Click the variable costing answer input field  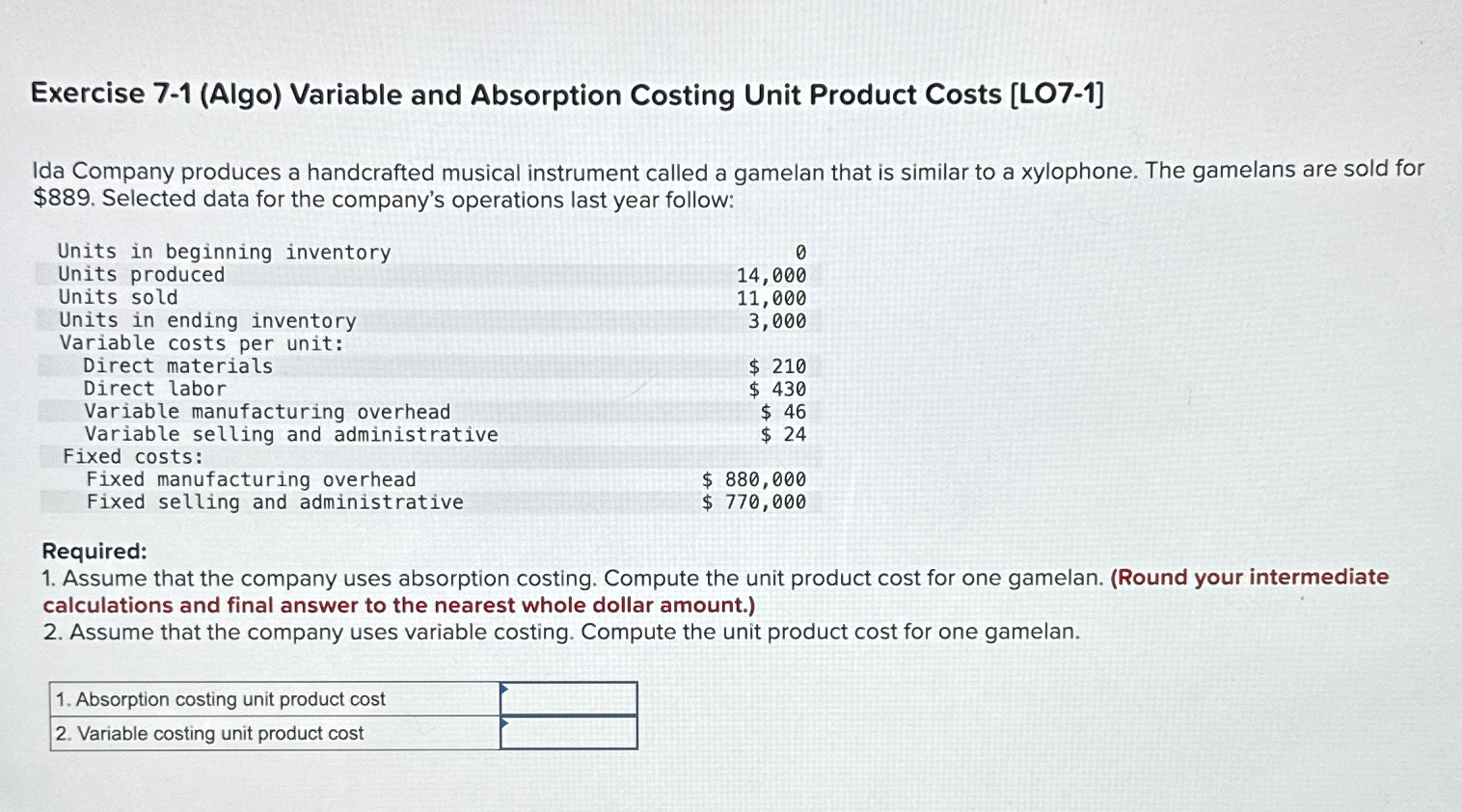coord(569,733)
